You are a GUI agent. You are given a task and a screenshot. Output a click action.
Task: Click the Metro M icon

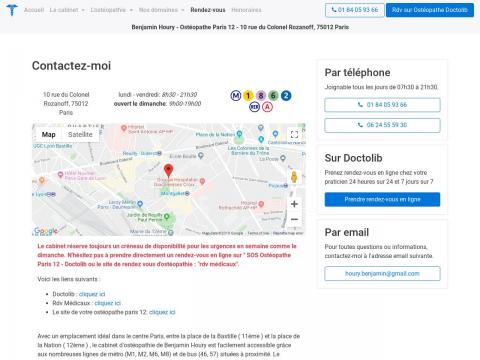[236, 96]
